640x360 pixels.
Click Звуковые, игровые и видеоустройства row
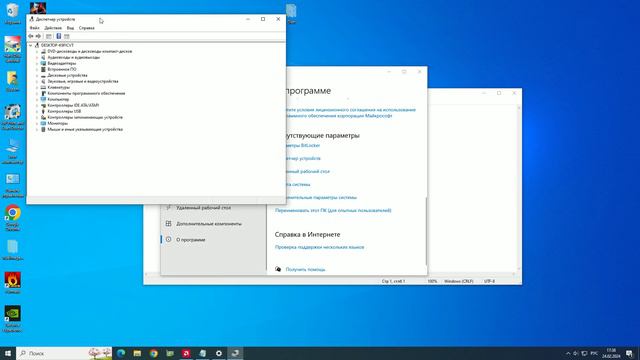(83, 82)
